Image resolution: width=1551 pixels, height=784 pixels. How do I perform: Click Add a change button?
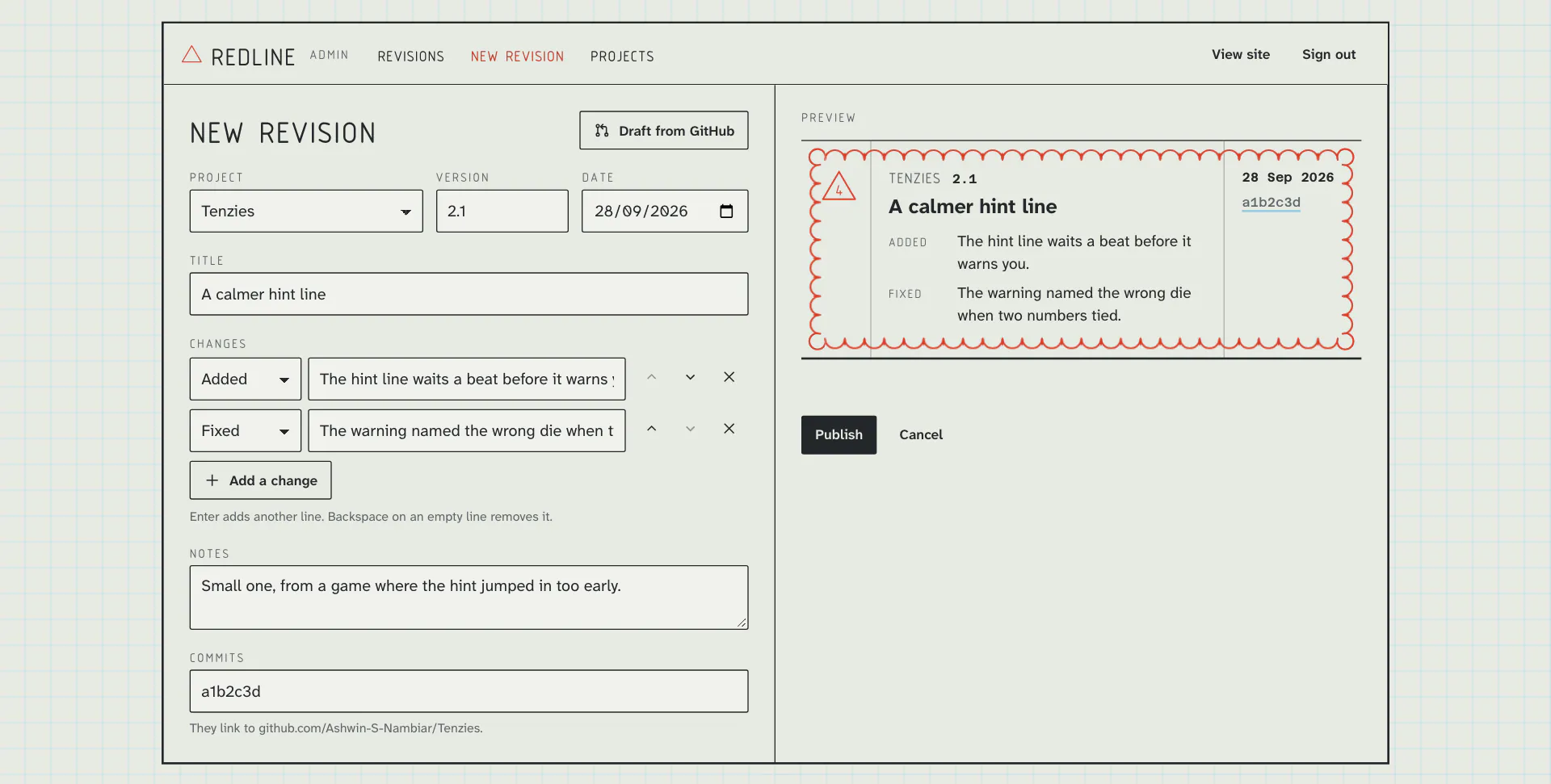pos(260,480)
